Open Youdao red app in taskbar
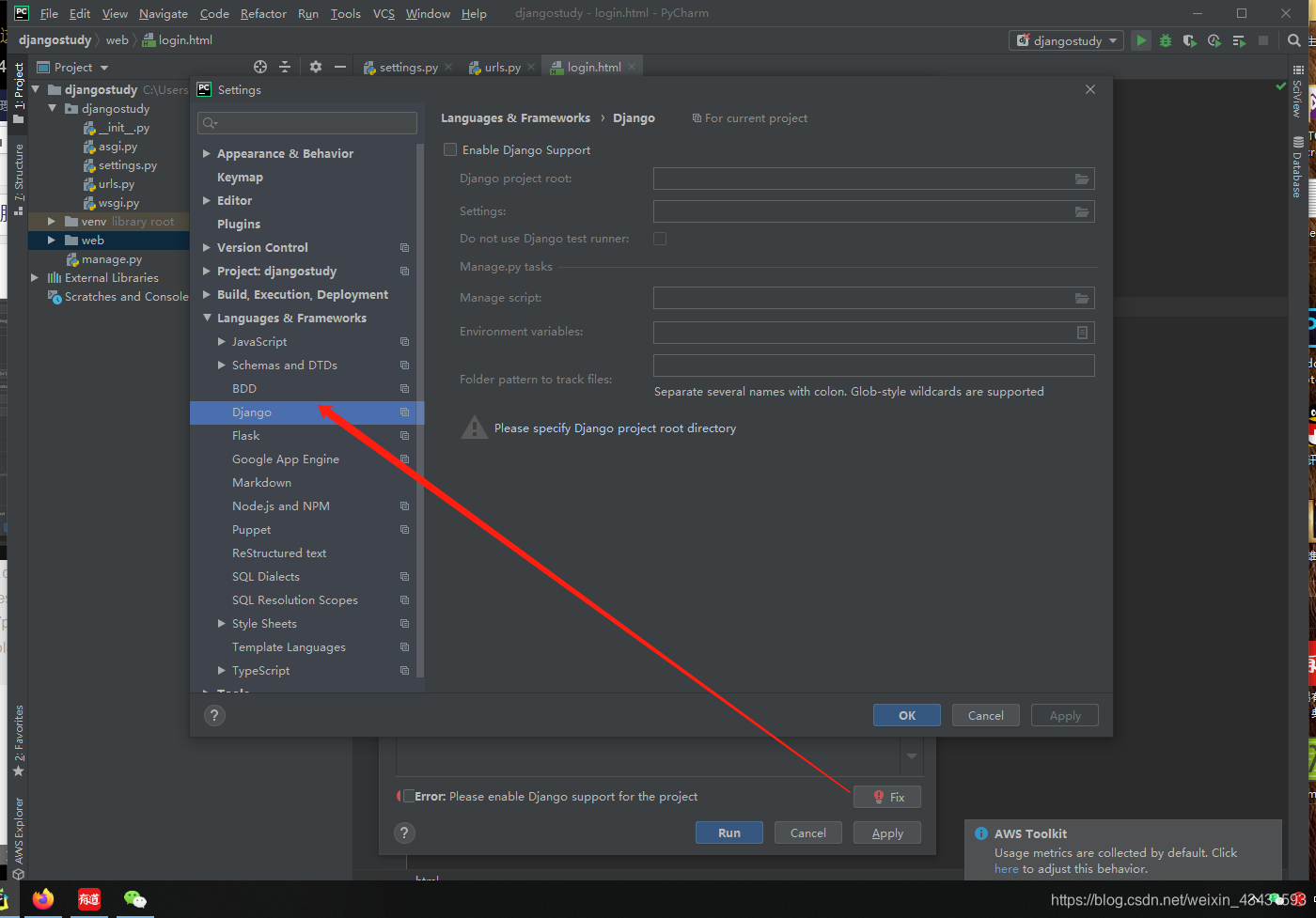Viewport: 1316px width, 918px height. 89,899
